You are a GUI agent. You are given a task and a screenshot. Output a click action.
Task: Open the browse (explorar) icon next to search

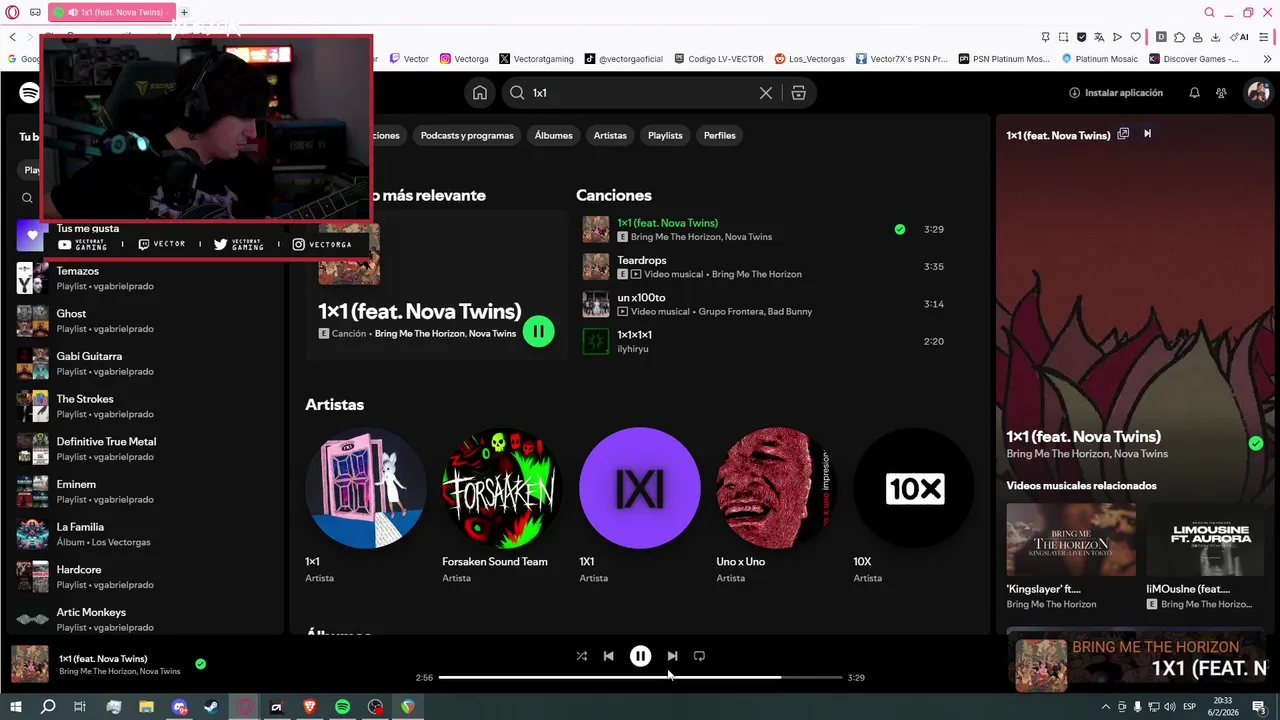click(x=798, y=93)
